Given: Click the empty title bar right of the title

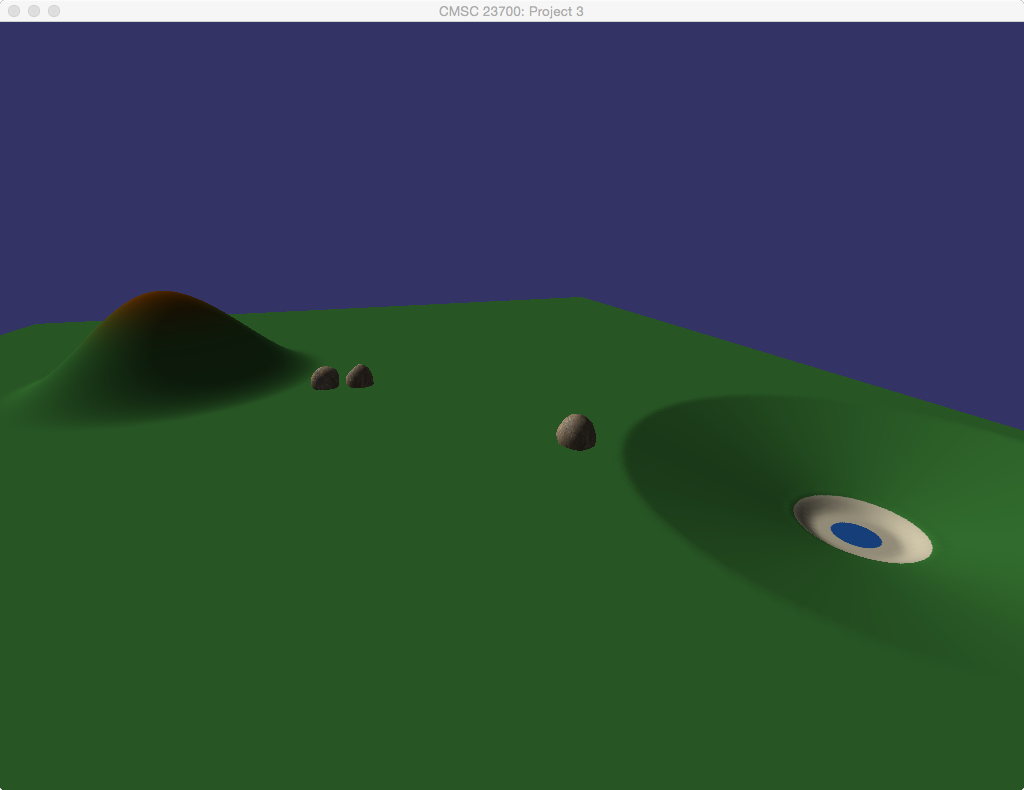Looking at the screenshot, I should point(800,11).
